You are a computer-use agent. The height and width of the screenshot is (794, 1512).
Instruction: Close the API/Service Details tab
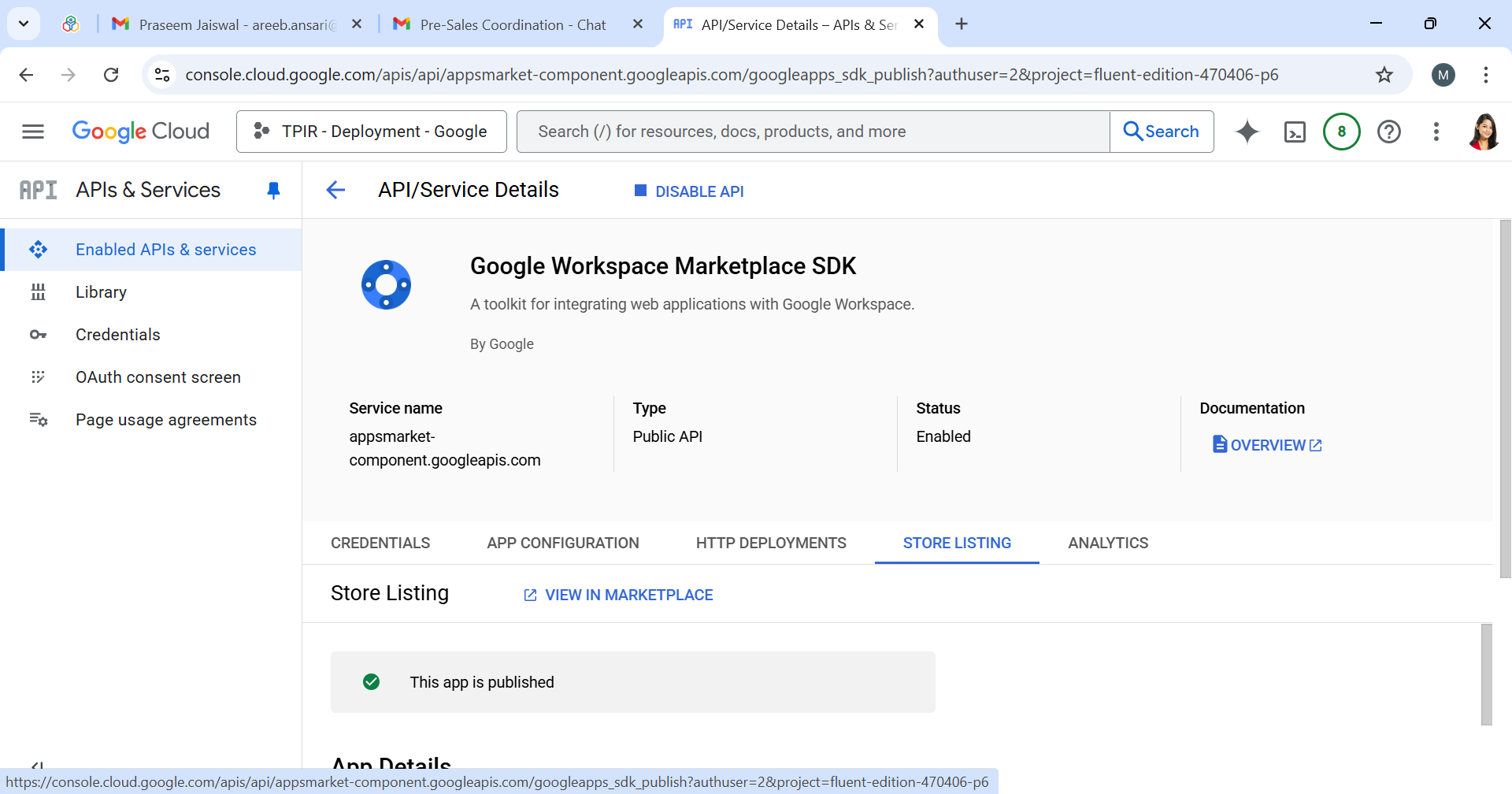pyautogui.click(x=919, y=24)
